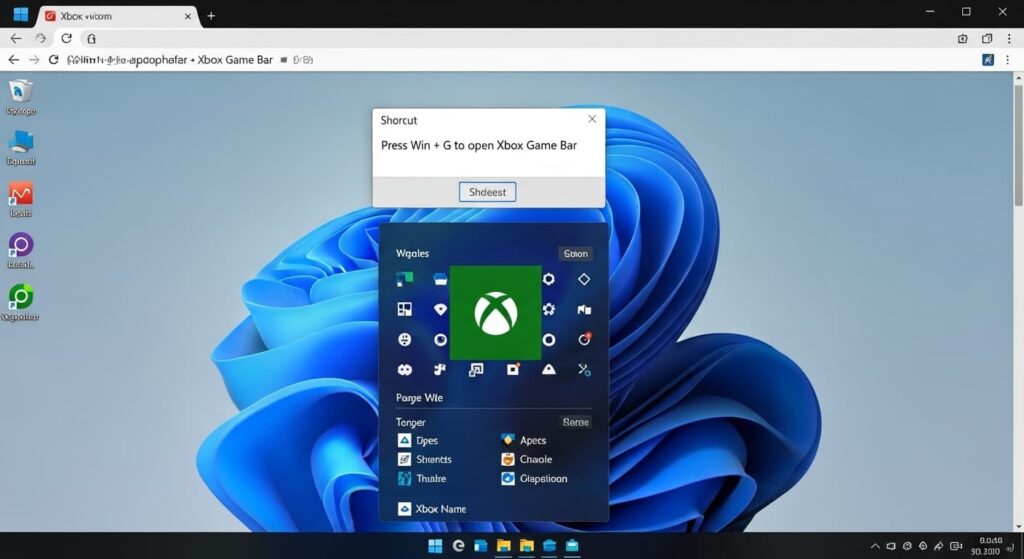Open the green ring desktop shortcut
The image size is (1024, 559).
pyautogui.click(x=20, y=303)
